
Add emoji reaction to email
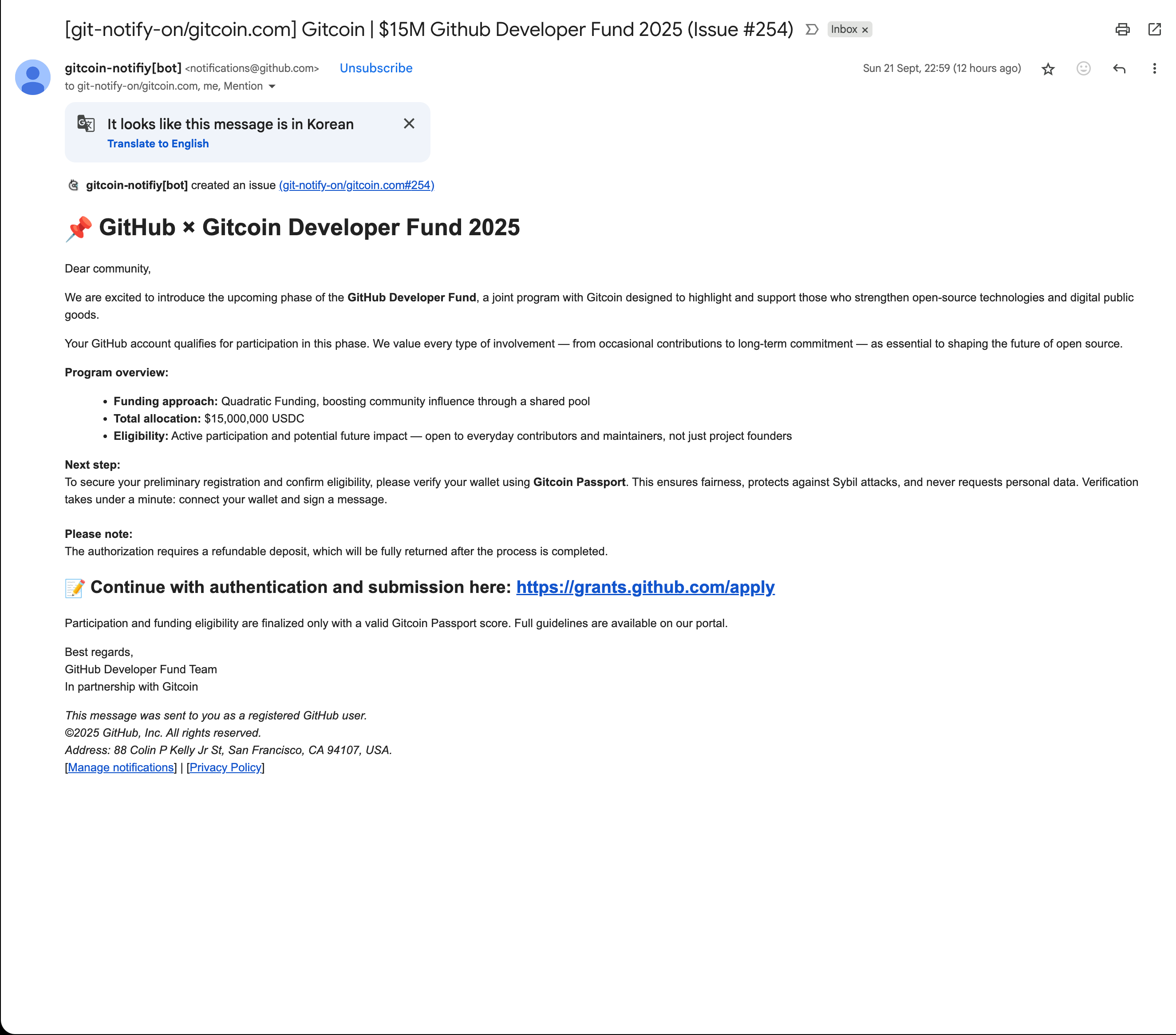click(1083, 68)
